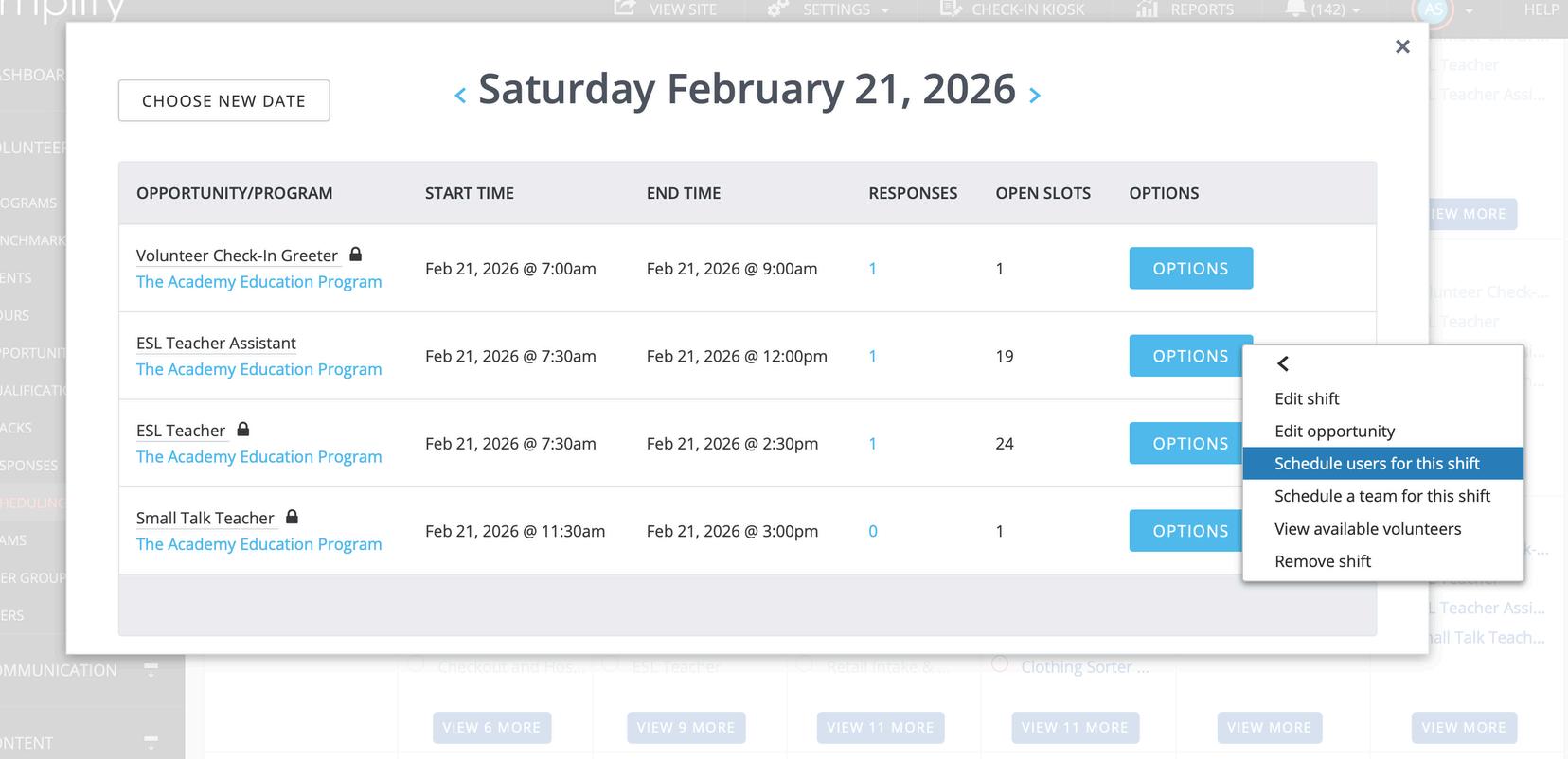Expand the Settings dropdown
1568x759 pixels.
click(x=829, y=9)
